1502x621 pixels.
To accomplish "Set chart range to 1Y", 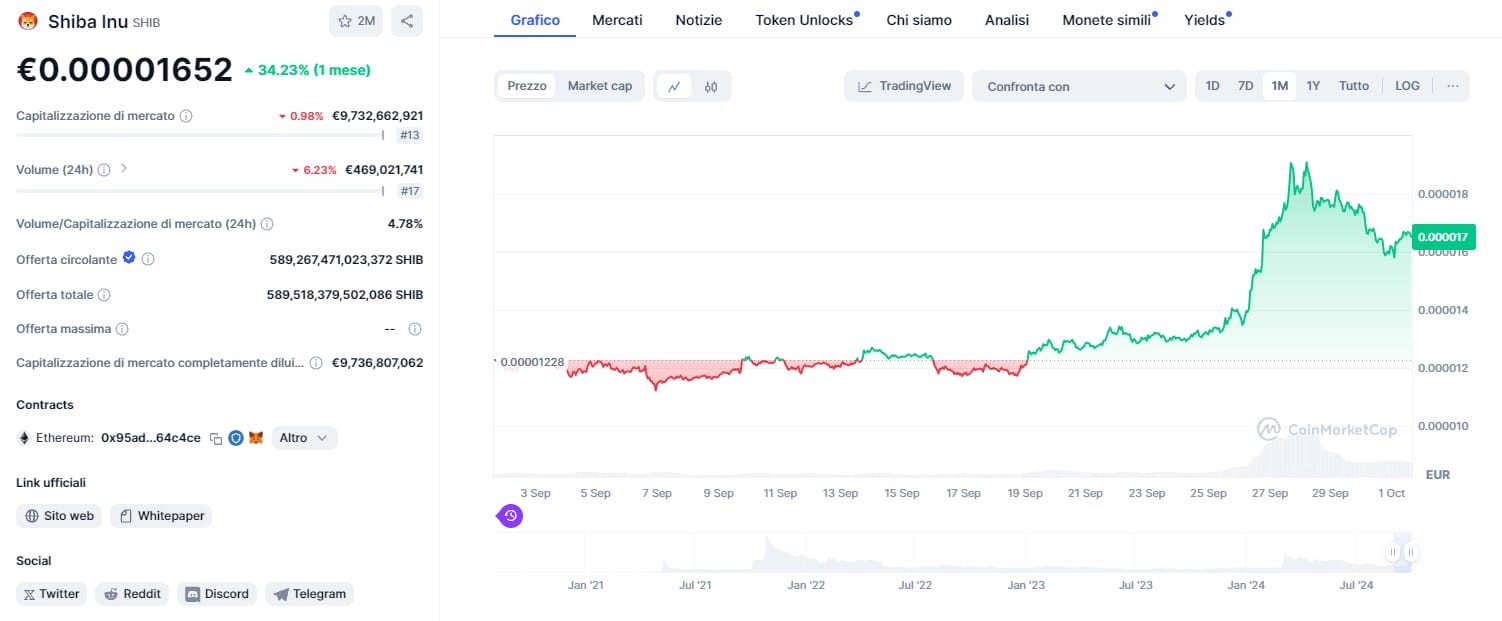I will (x=1313, y=86).
